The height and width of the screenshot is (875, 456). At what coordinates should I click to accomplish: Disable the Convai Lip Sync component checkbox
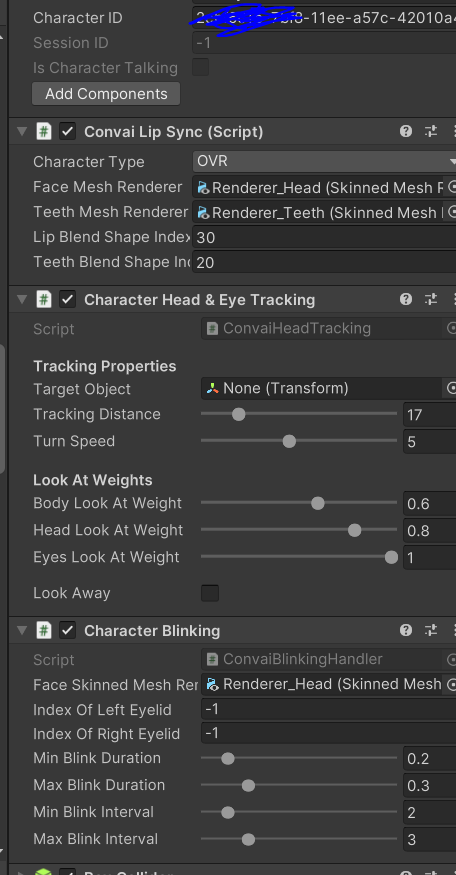click(x=68, y=131)
